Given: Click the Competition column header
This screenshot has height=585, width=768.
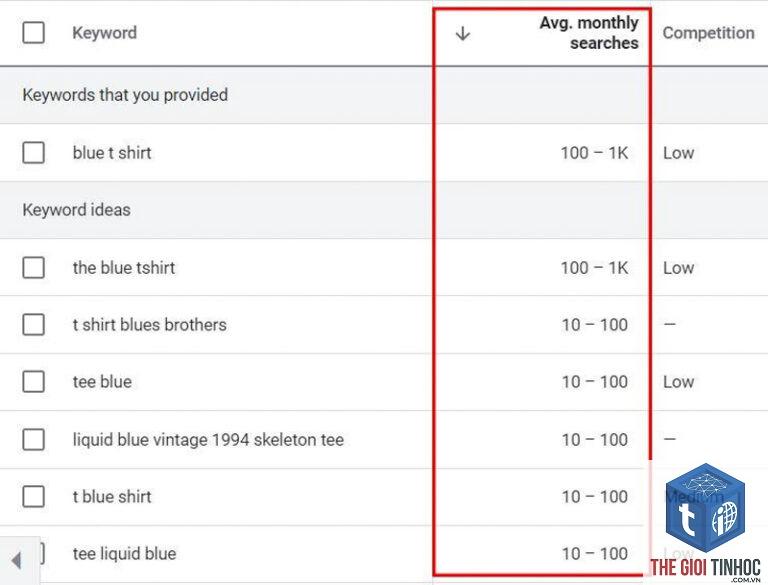Looking at the screenshot, I should coord(708,33).
